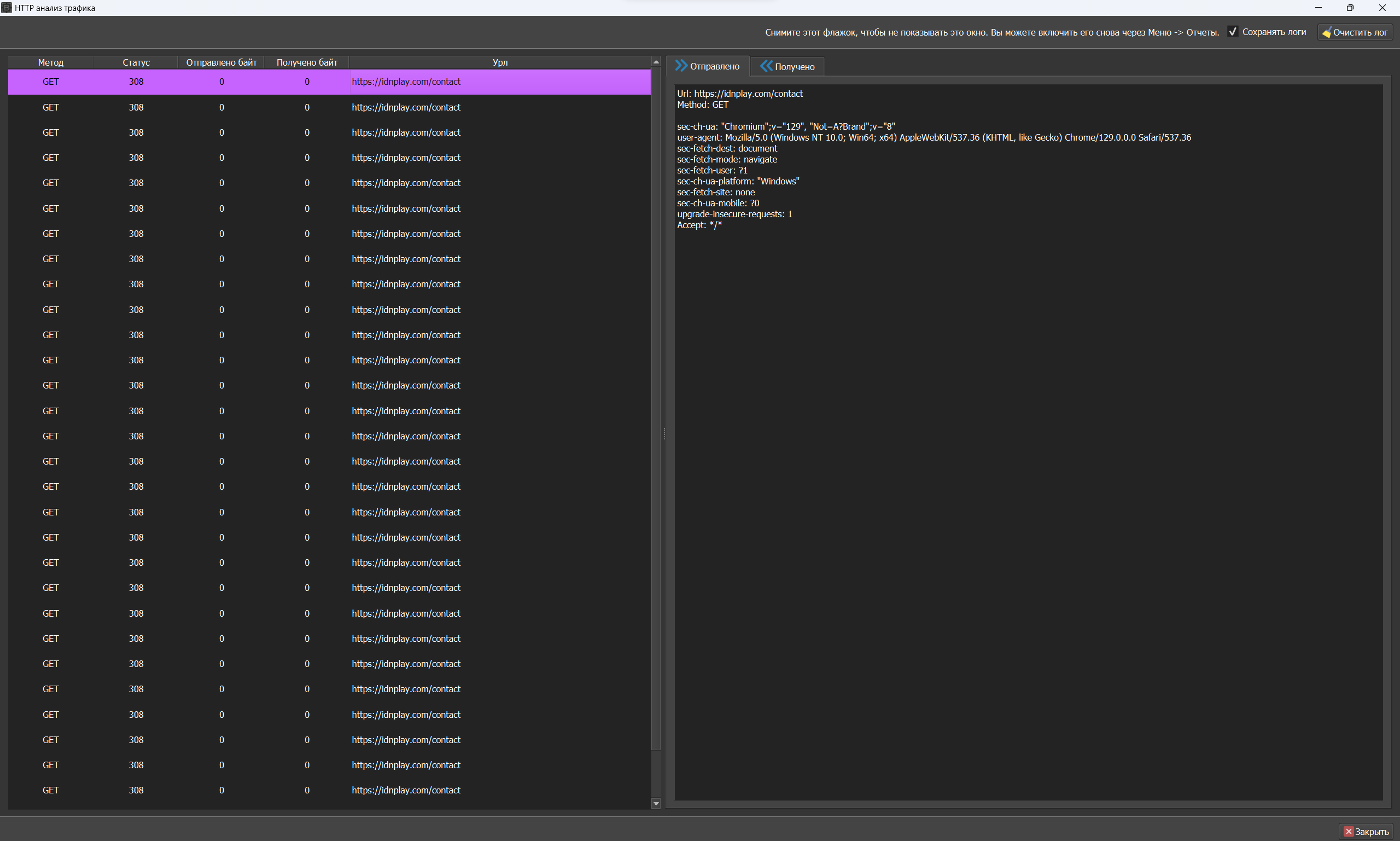Uncheck the Сохранять логи checkbox
This screenshot has height=841, width=1400.
pyautogui.click(x=1232, y=32)
